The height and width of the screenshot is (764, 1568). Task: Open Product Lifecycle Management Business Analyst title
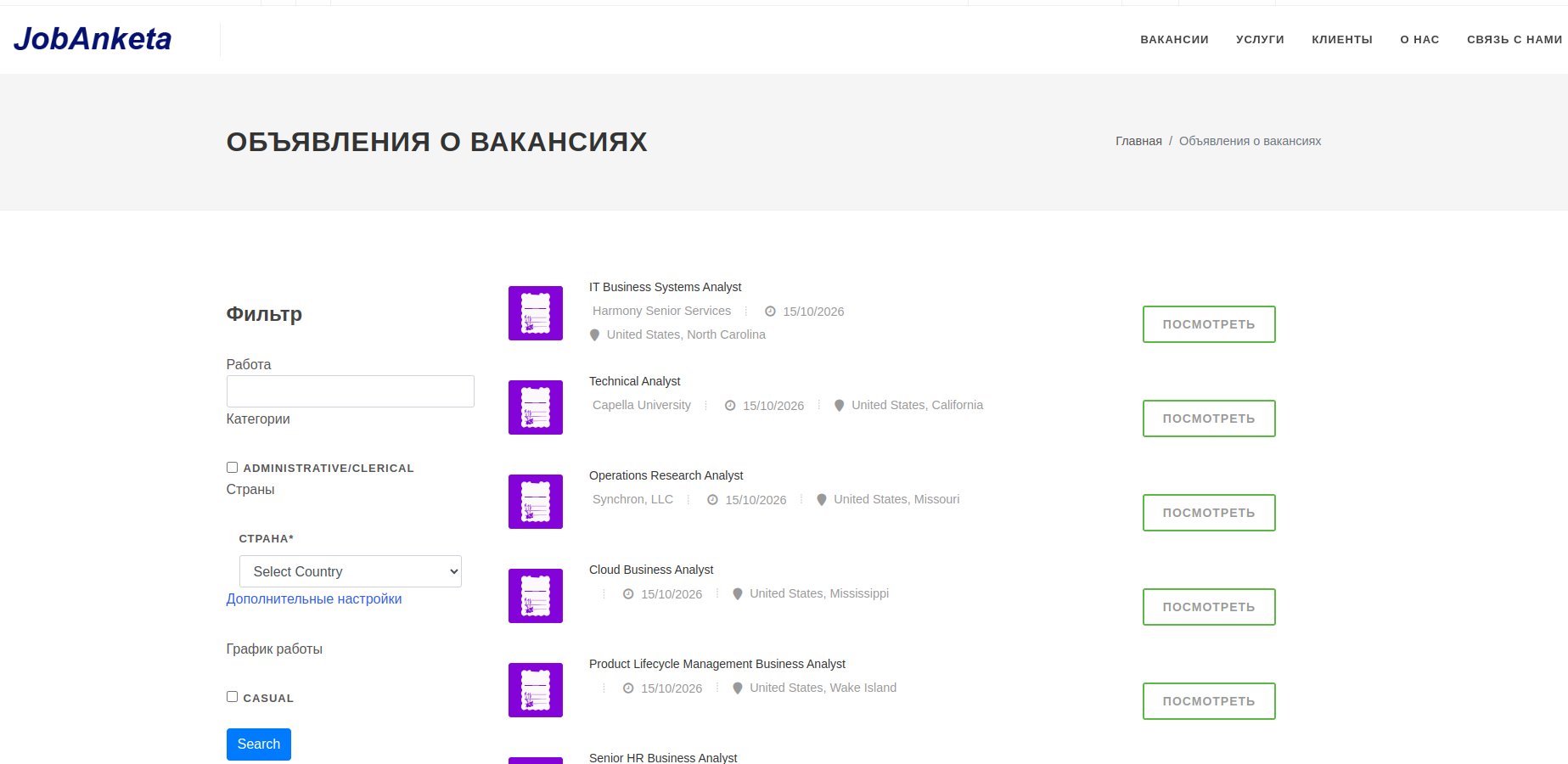(x=717, y=664)
